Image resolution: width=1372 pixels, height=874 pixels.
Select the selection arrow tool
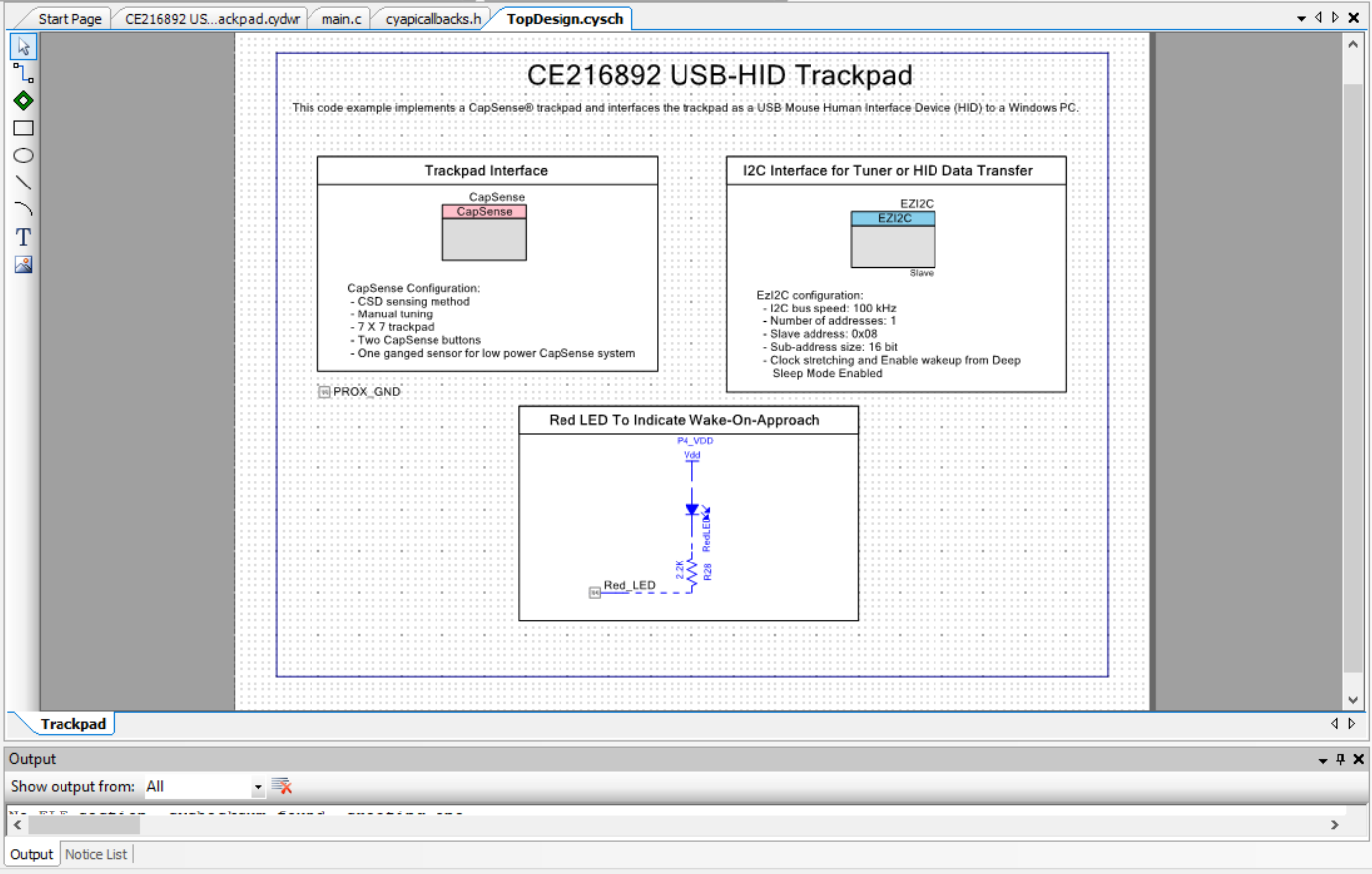coord(22,45)
